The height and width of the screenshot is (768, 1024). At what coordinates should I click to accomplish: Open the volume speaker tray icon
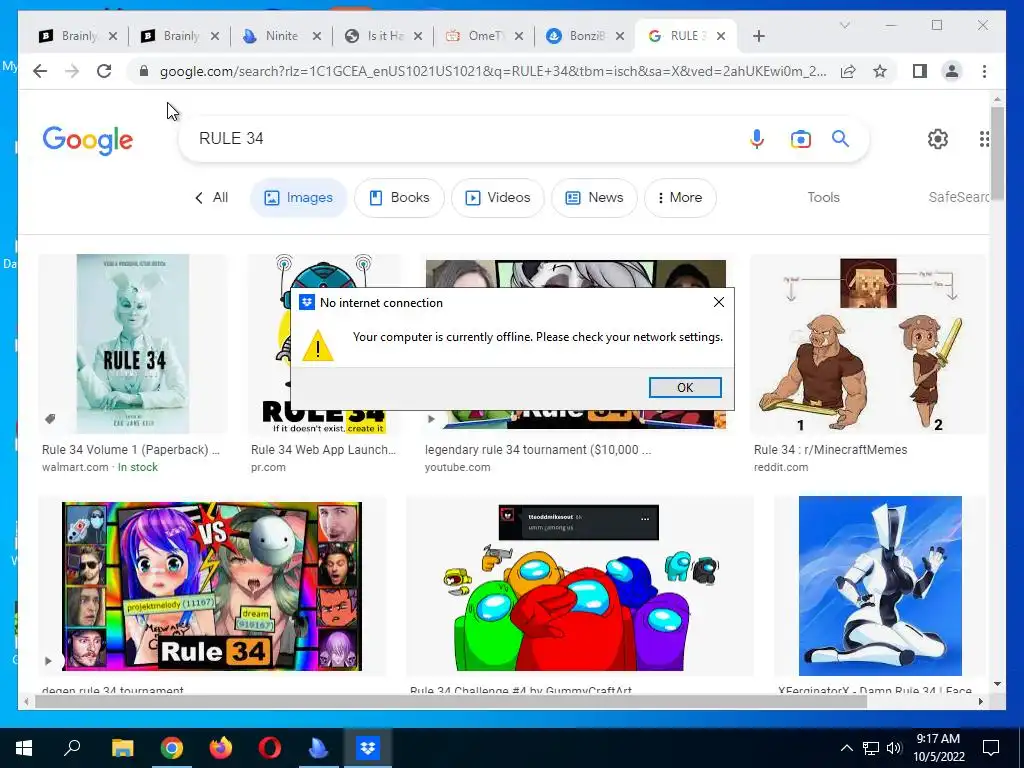tap(894, 748)
